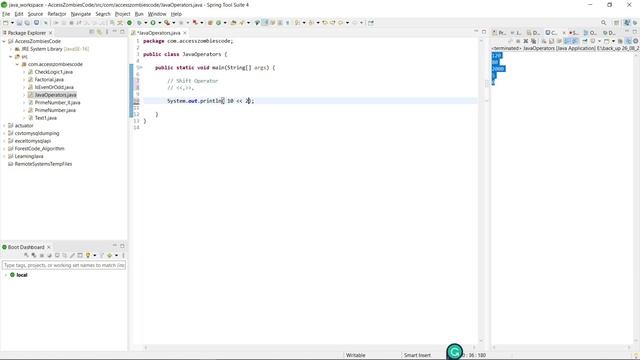Expand the actuator project node
640x360 pixels.
point(4,126)
